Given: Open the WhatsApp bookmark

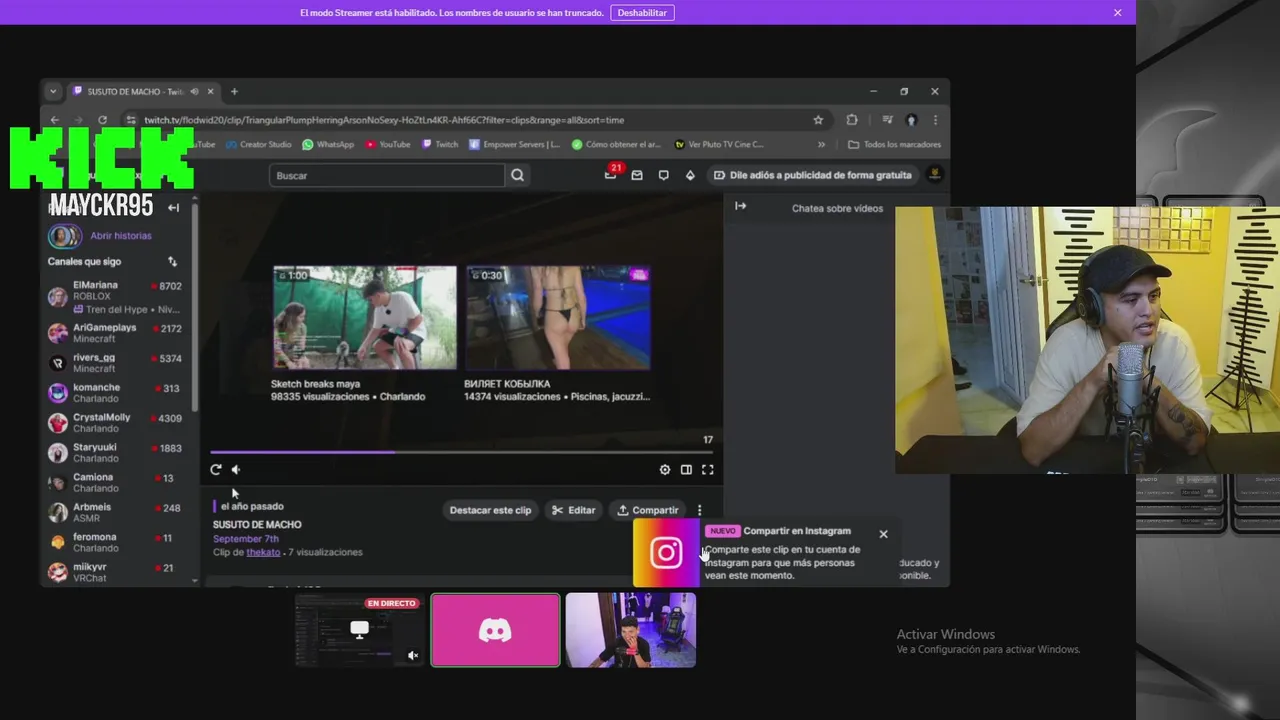Looking at the screenshot, I should pyautogui.click(x=328, y=144).
